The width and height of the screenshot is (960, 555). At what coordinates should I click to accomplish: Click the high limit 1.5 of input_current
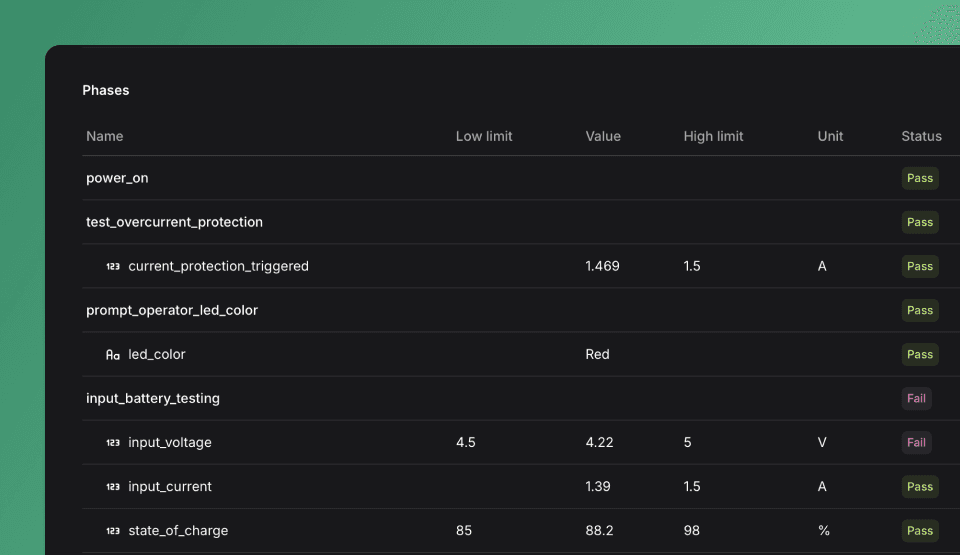pos(692,487)
